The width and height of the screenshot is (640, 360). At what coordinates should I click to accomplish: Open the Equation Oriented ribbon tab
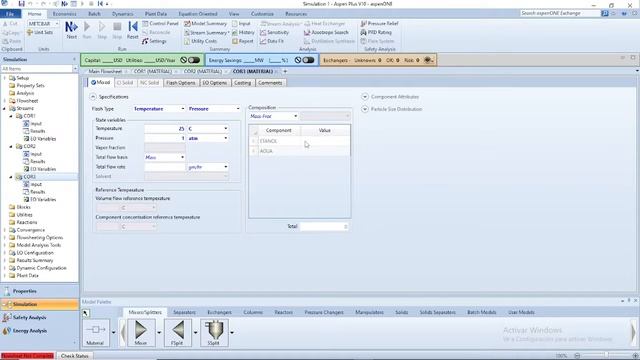[x=198, y=13]
